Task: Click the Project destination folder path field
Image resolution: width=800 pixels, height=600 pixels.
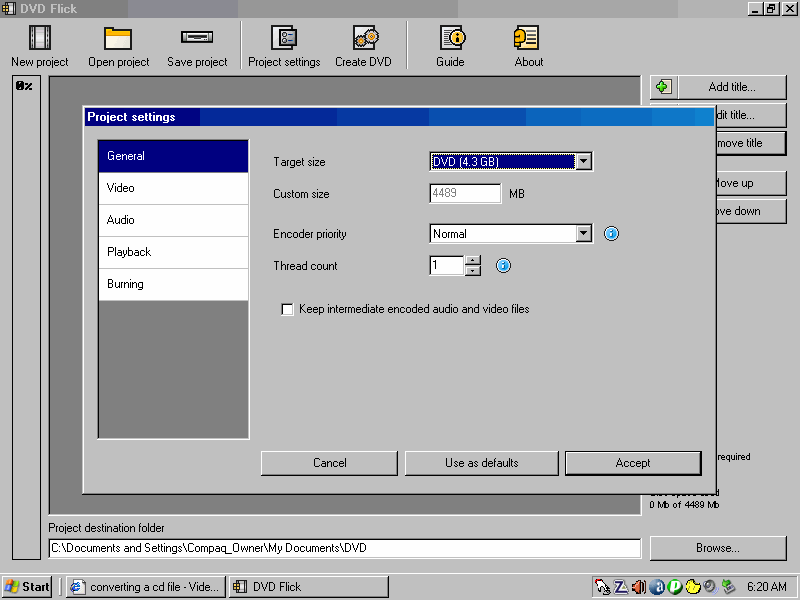Action: pyautogui.click(x=344, y=548)
